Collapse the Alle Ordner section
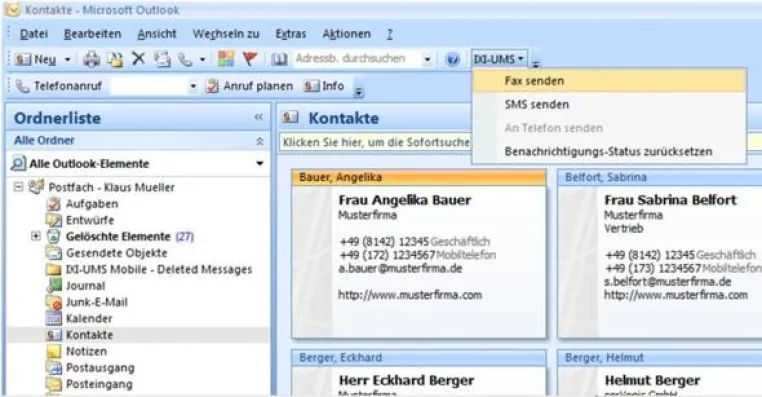 pos(260,141)
